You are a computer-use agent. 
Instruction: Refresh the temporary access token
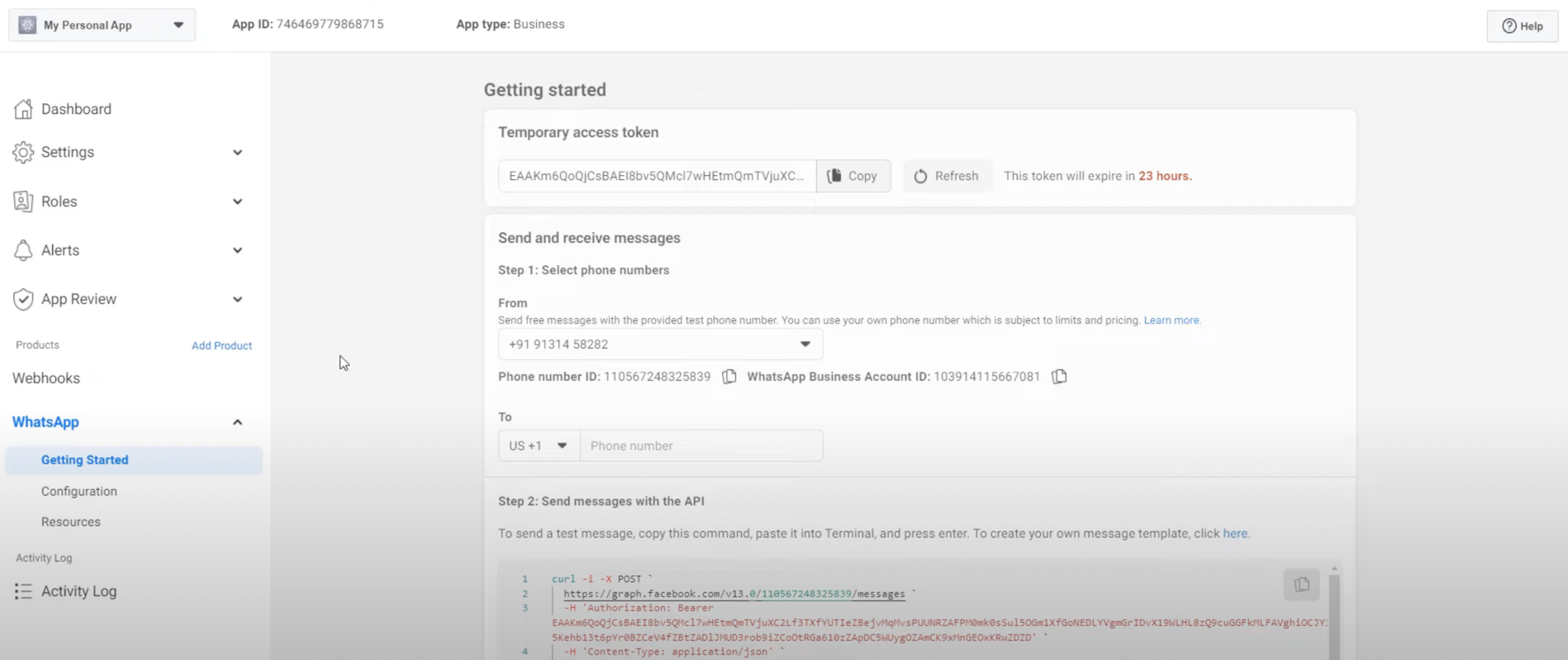(947, 176)
